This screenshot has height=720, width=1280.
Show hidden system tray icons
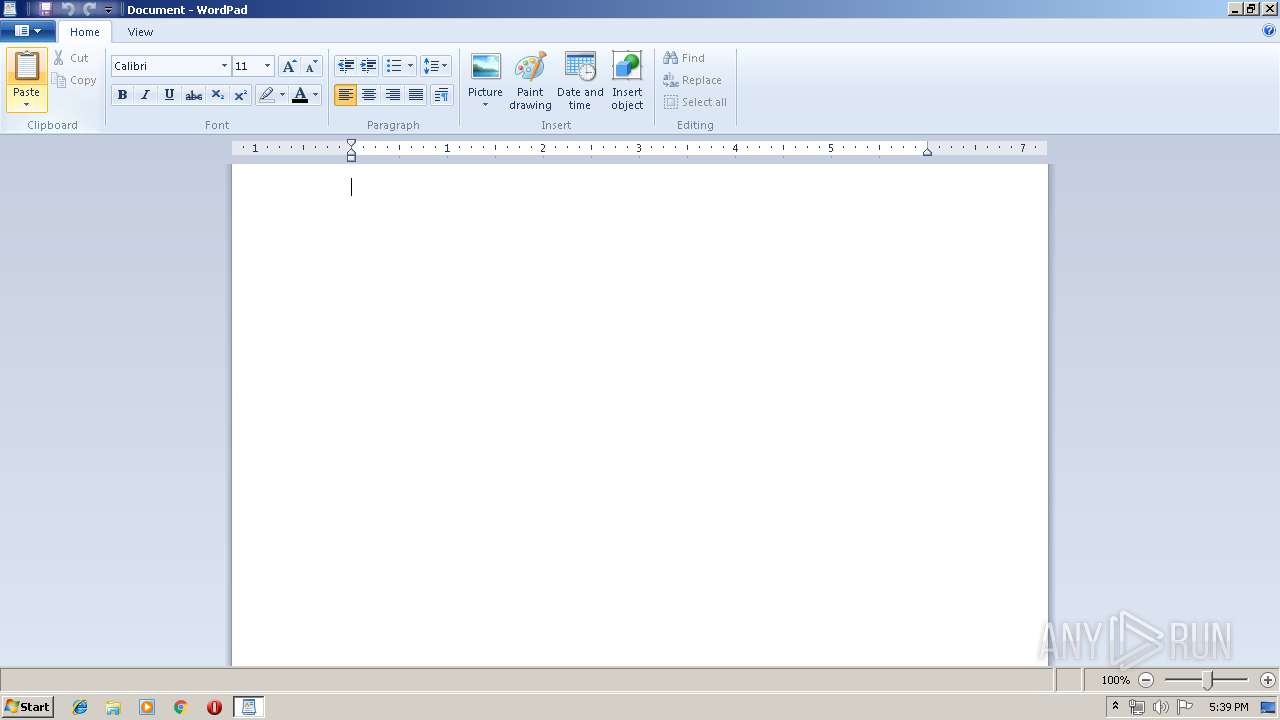[1115, 707]
